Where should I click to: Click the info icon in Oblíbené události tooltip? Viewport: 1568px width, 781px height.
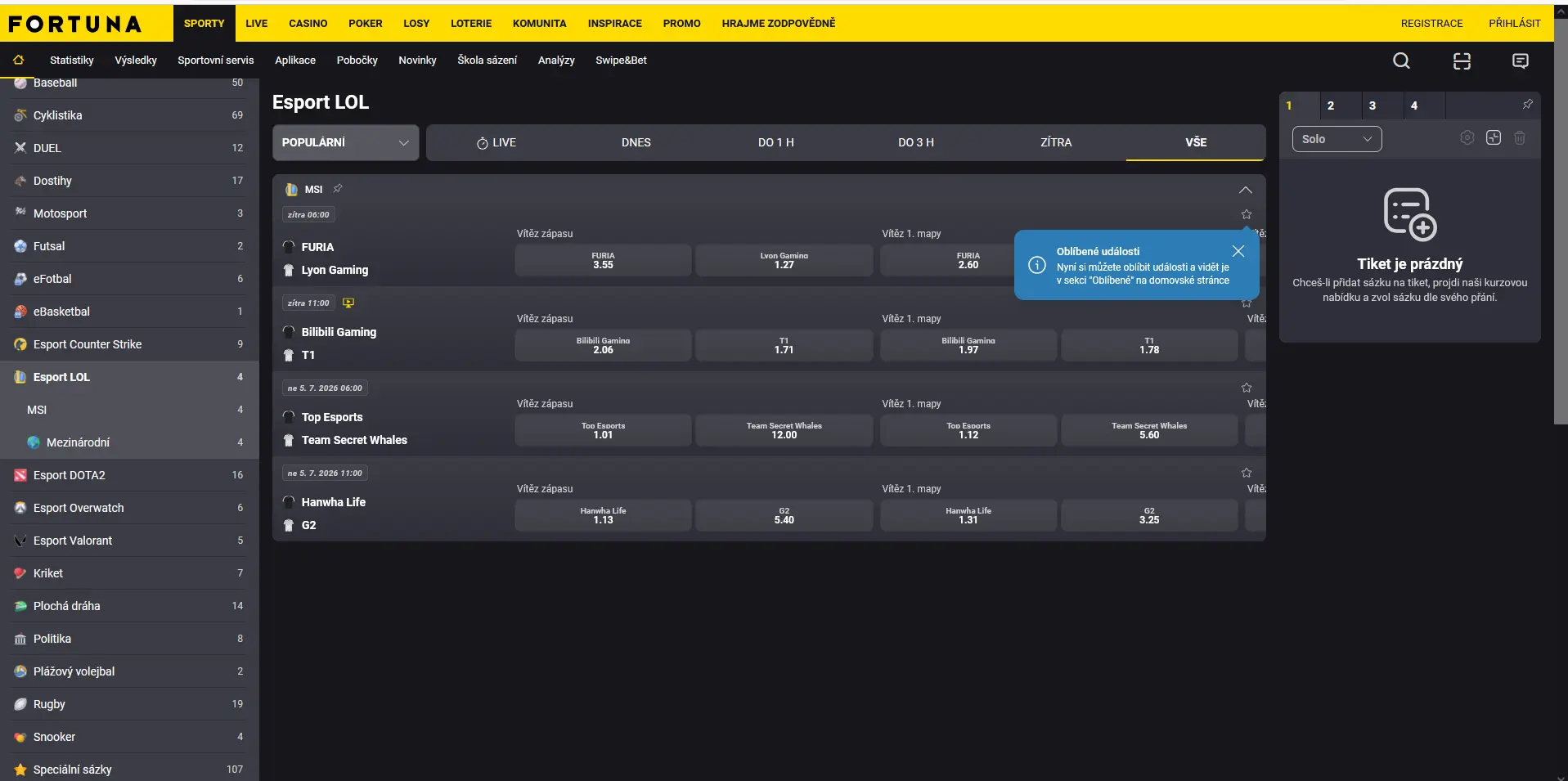click(x=1037, y=265)
